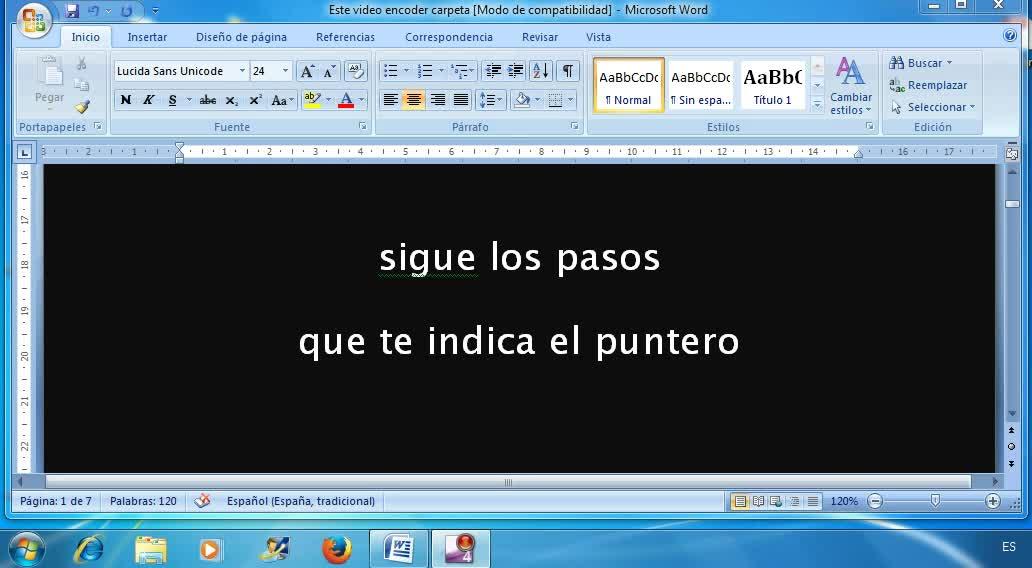The height and width of the screenshot is (568, 1032).
Task: Toggle italic (K) formatting
Action: pyautogui.click(x=149, y=100)
